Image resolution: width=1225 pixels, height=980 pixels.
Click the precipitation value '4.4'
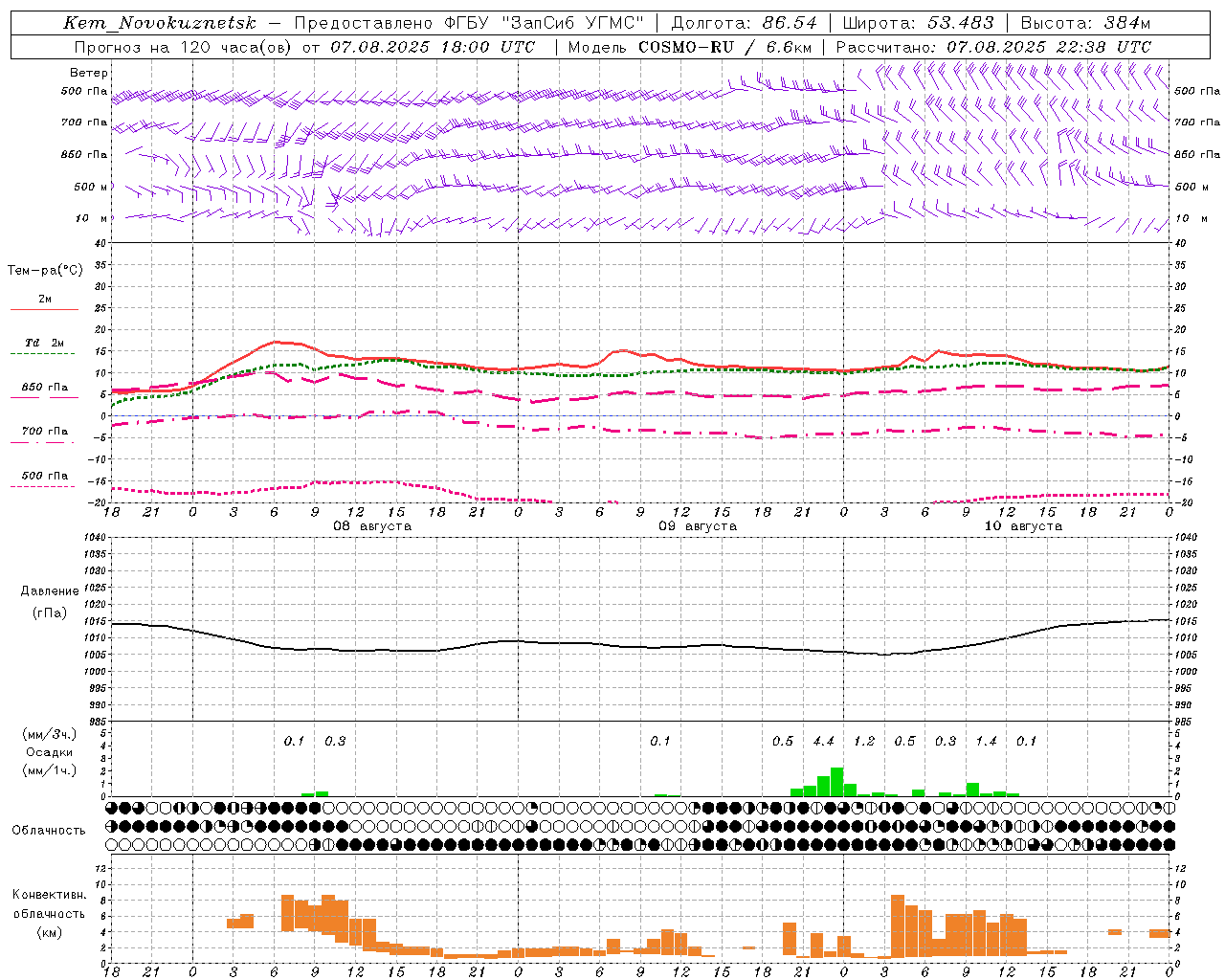(x=823, y=741)
